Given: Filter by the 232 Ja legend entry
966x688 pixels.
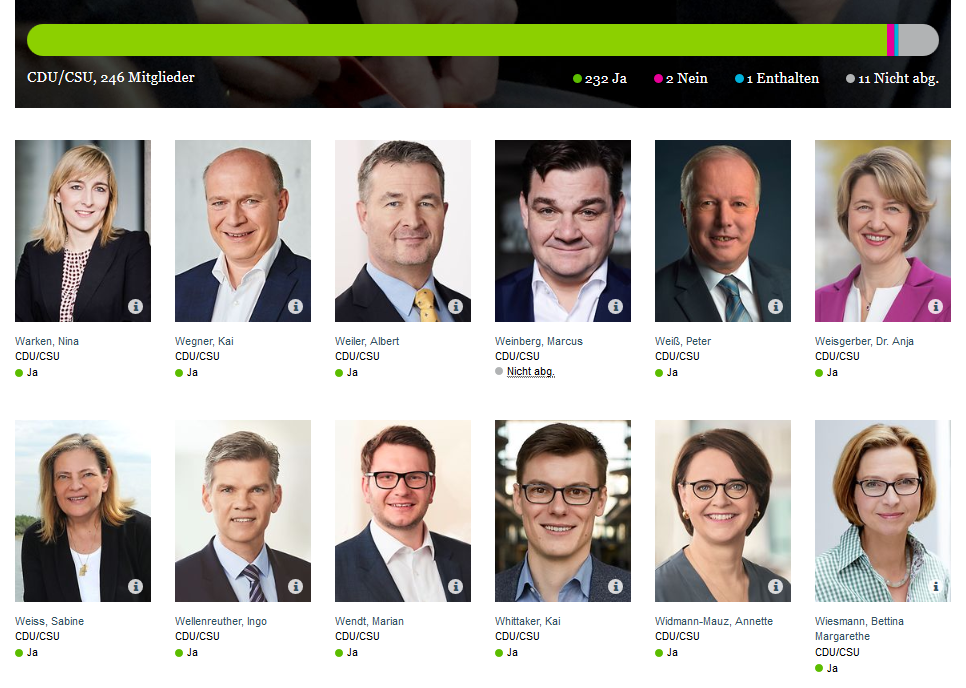Looking at the screenshot, I should pyautogui.click(x=599, y=79).
